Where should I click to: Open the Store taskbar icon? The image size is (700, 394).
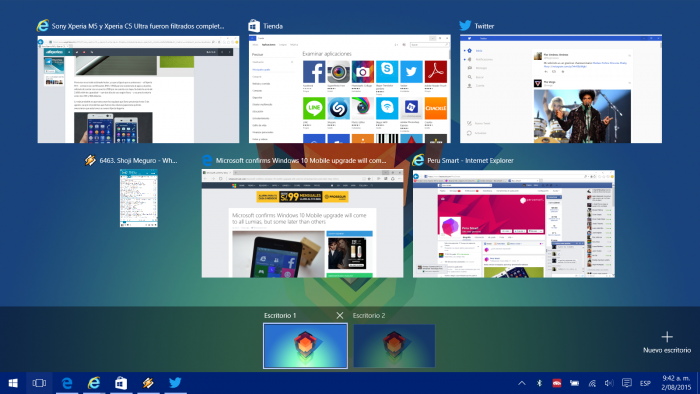(121, 383)
